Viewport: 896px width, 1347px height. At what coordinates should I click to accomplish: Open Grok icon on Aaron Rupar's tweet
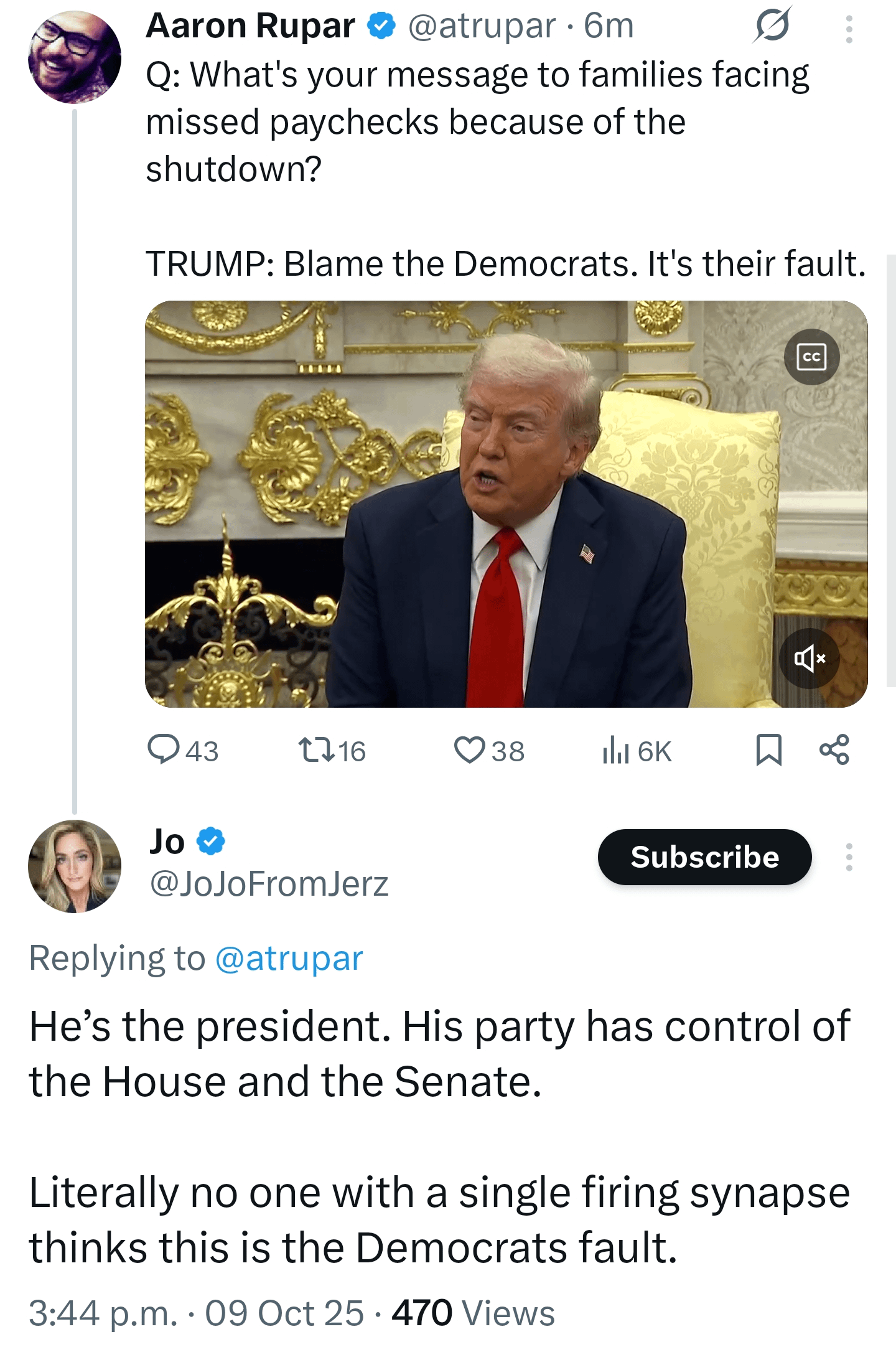coord(772,27)
